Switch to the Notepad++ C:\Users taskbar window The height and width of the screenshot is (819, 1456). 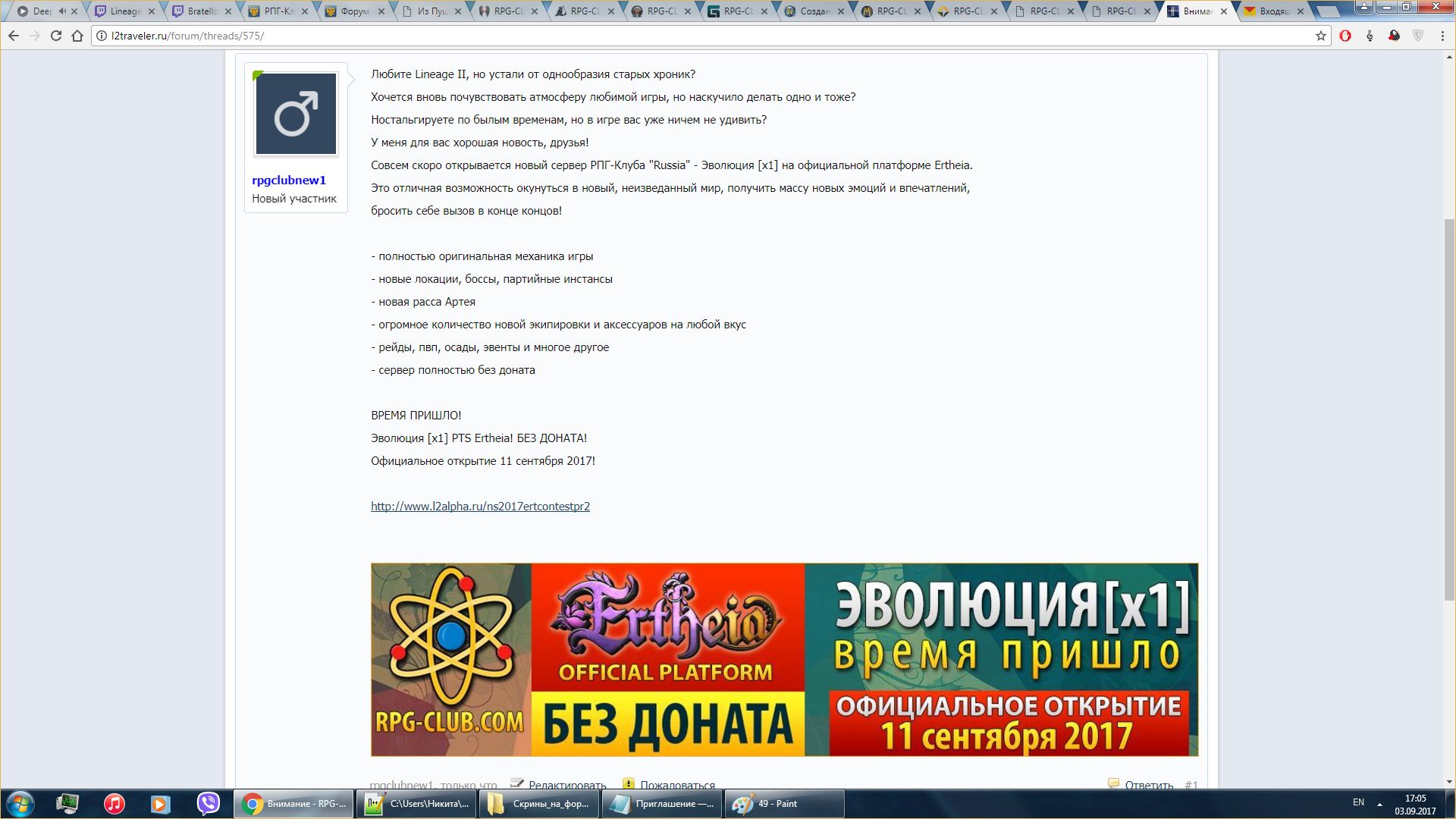pos(417,804)
